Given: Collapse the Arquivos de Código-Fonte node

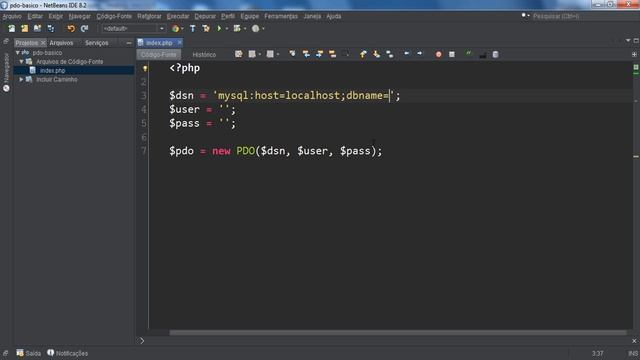Looking at the screenshot, I should (22, 62).
